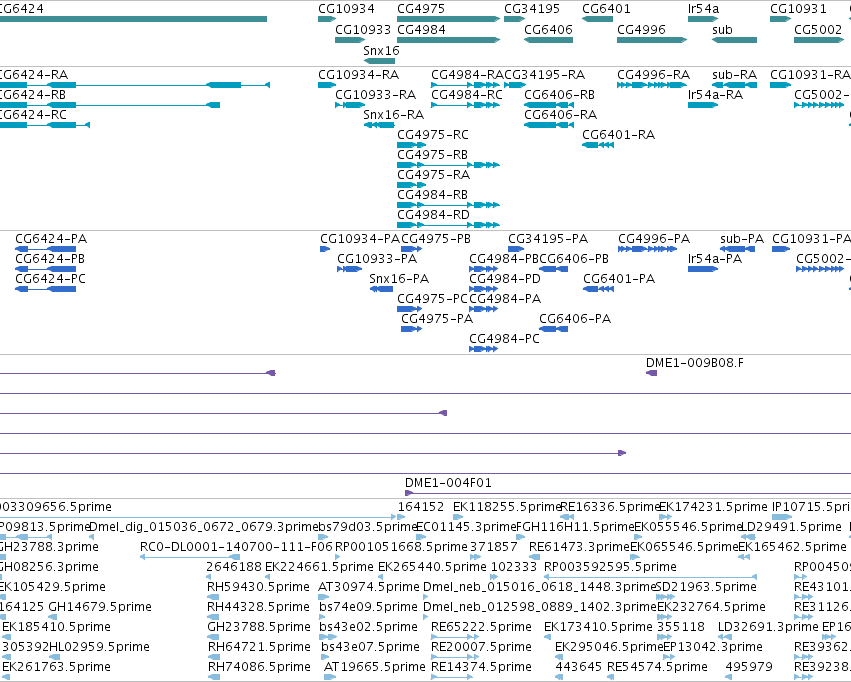Select the CG4975-PA protein label
Screen dimensions: 851x682
[x=437, y=319]
